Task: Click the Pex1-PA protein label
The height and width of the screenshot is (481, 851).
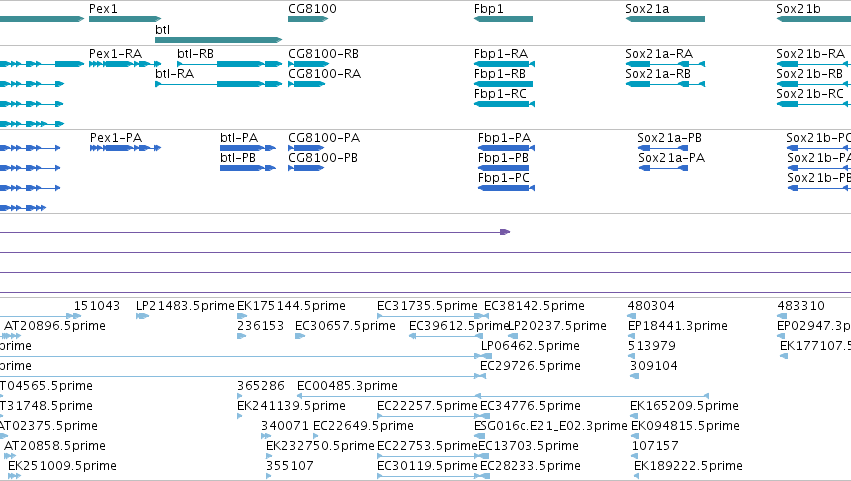Action: click(116, 138)
